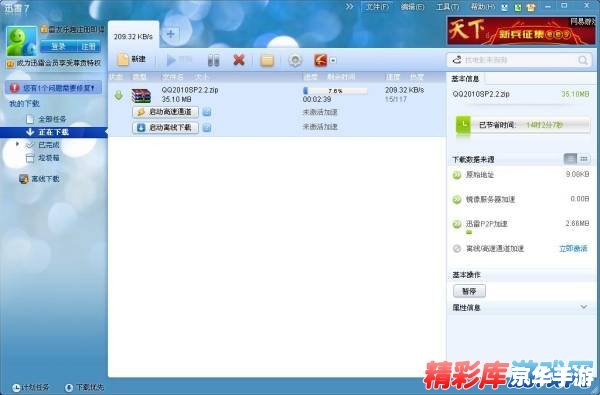Click the 启动高速通道 button
This screenshot has width=600, height=395.
tap(165, 112)
